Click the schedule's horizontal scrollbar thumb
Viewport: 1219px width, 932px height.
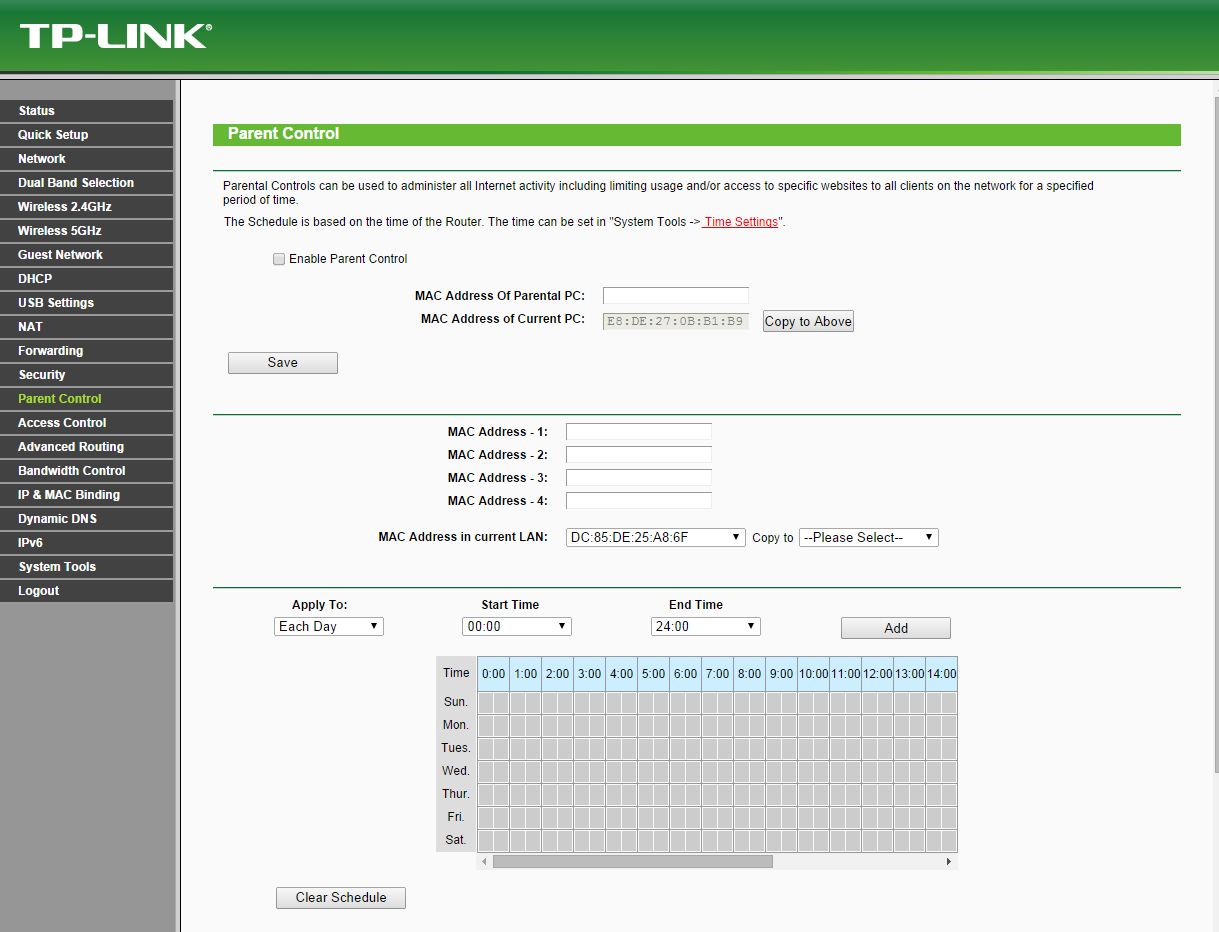point(632,861)
